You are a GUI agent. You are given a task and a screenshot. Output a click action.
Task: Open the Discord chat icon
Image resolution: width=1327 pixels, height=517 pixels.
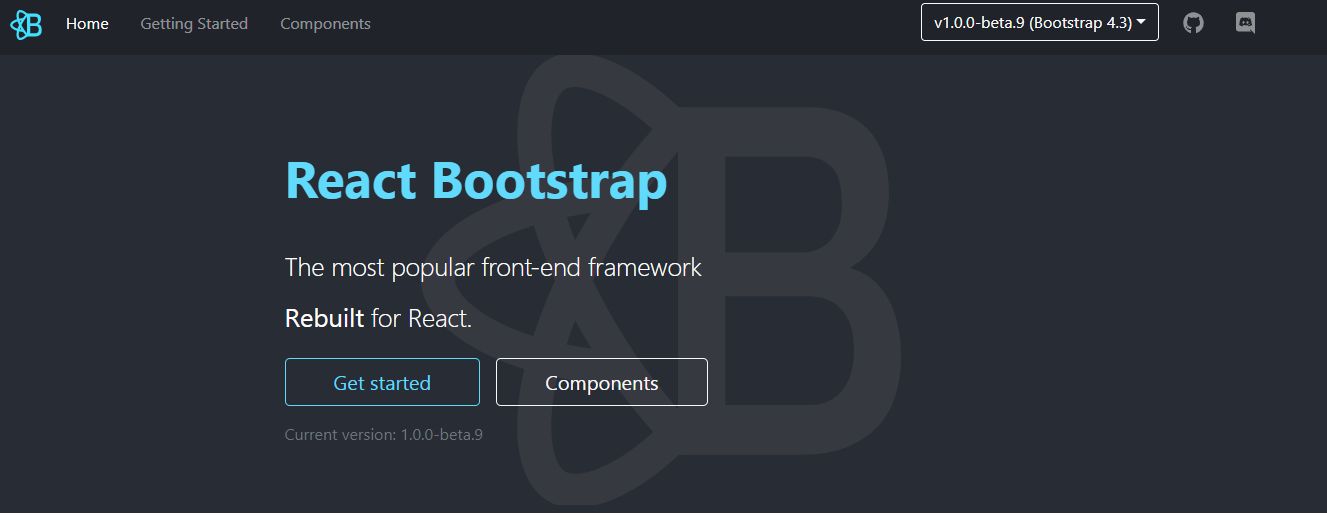(x=1245, y=23)
